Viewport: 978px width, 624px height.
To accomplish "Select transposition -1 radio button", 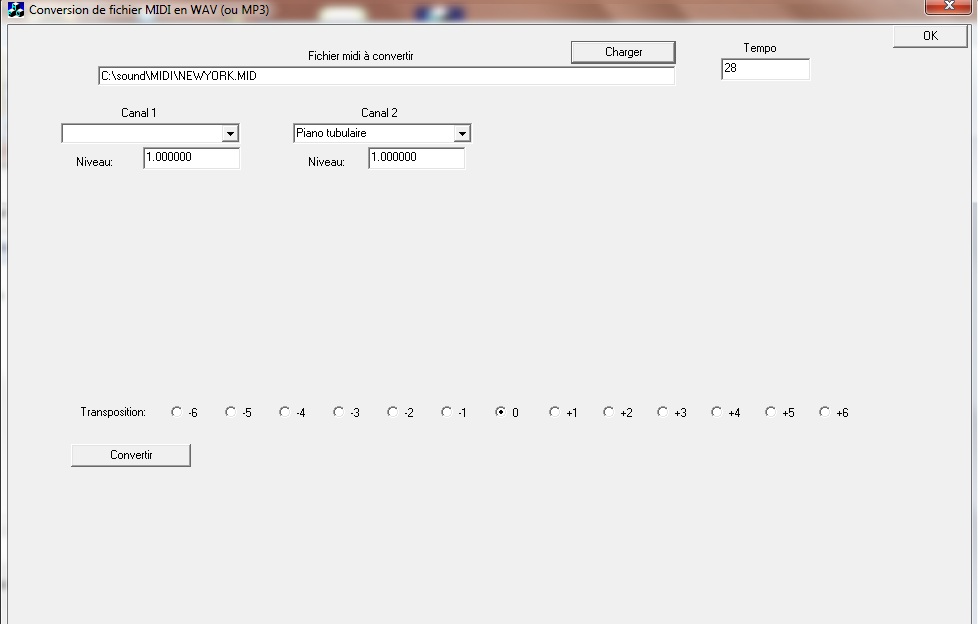I will (x=446, y=412).
